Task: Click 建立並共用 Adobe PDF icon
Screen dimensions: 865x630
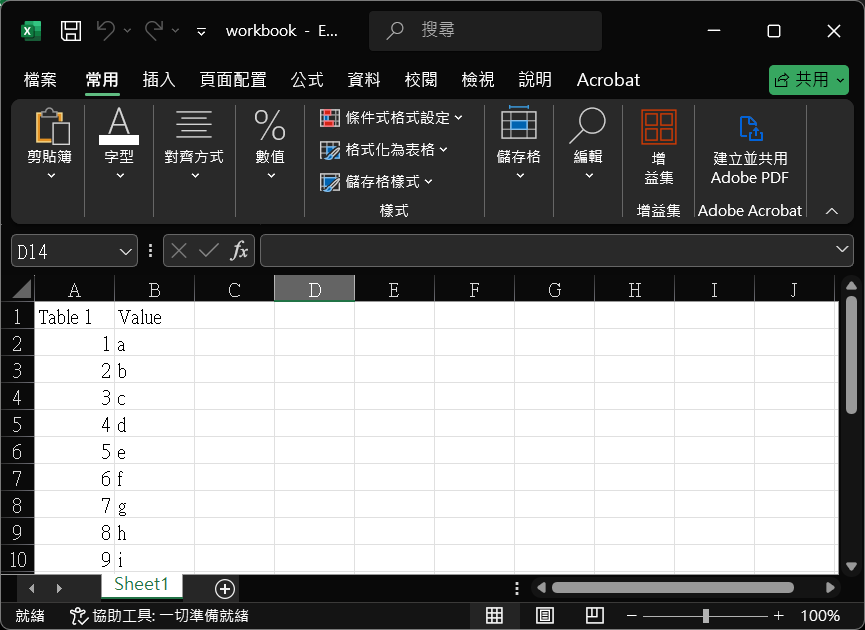Action: (x=749, y=128)
